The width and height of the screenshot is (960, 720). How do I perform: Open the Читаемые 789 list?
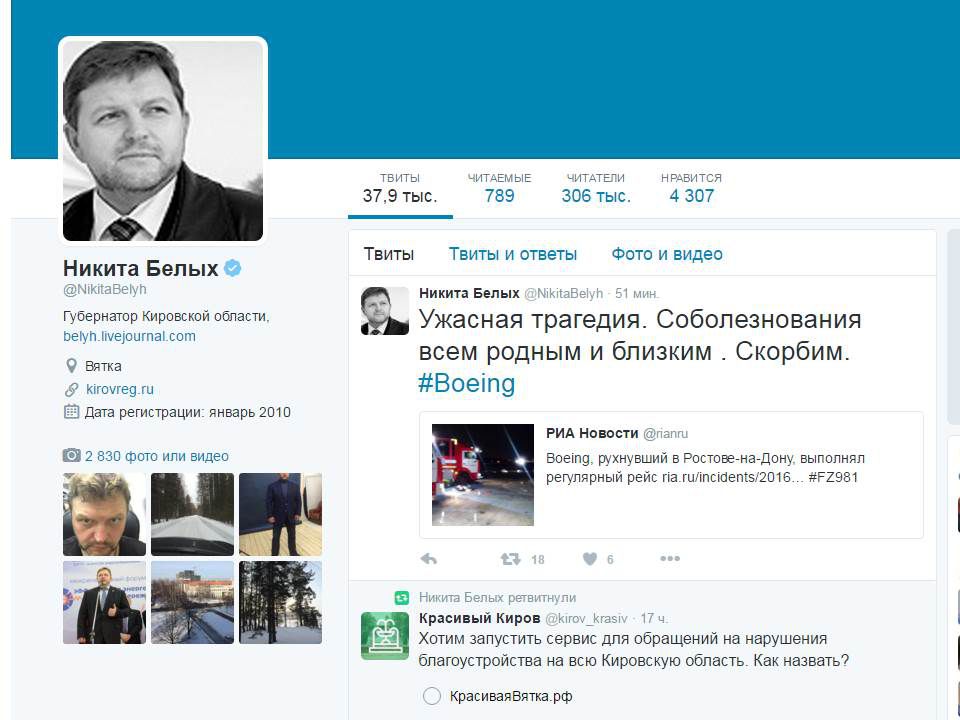coord(499,188)
